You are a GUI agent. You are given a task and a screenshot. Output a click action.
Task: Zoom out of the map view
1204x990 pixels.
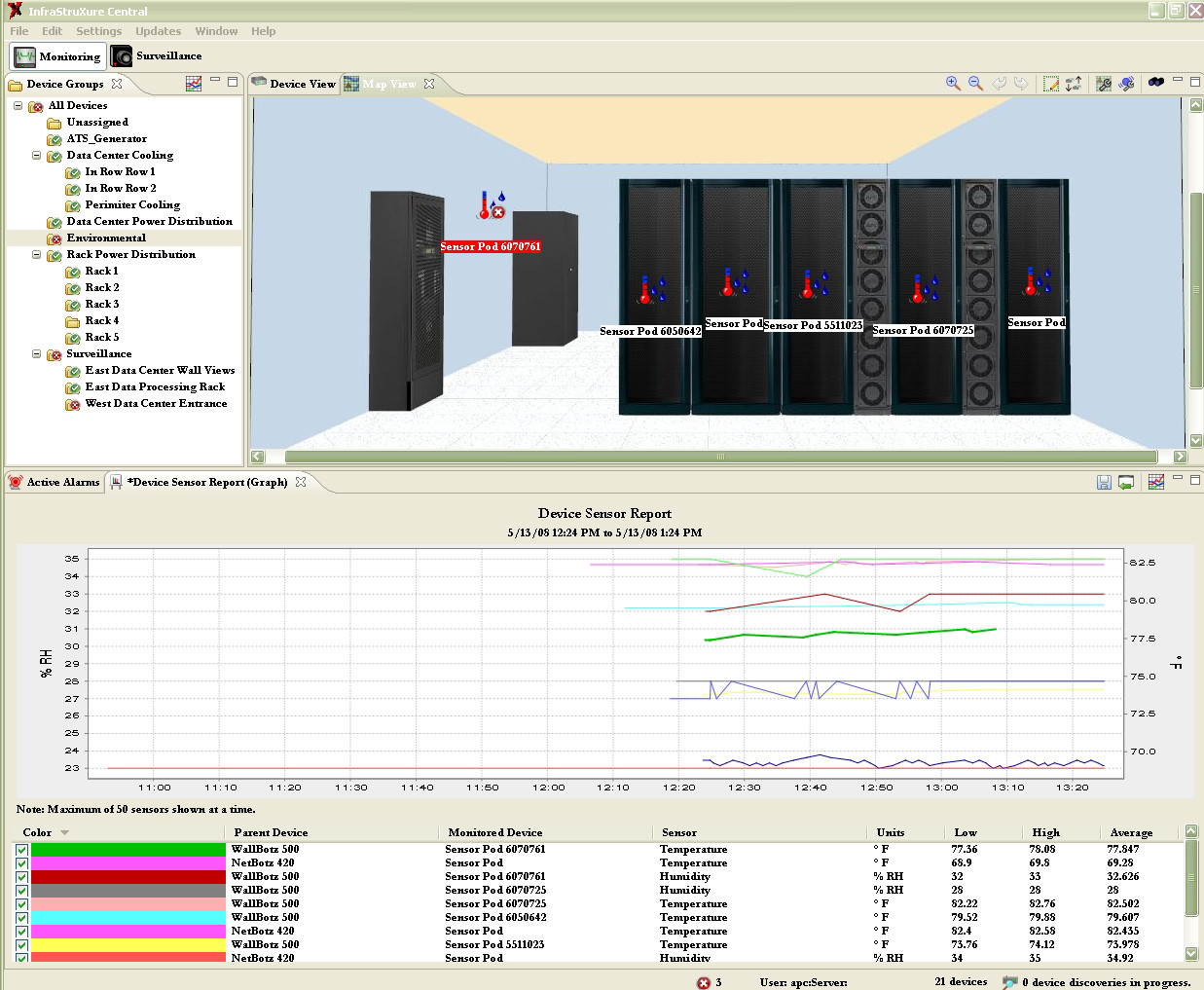975,84
